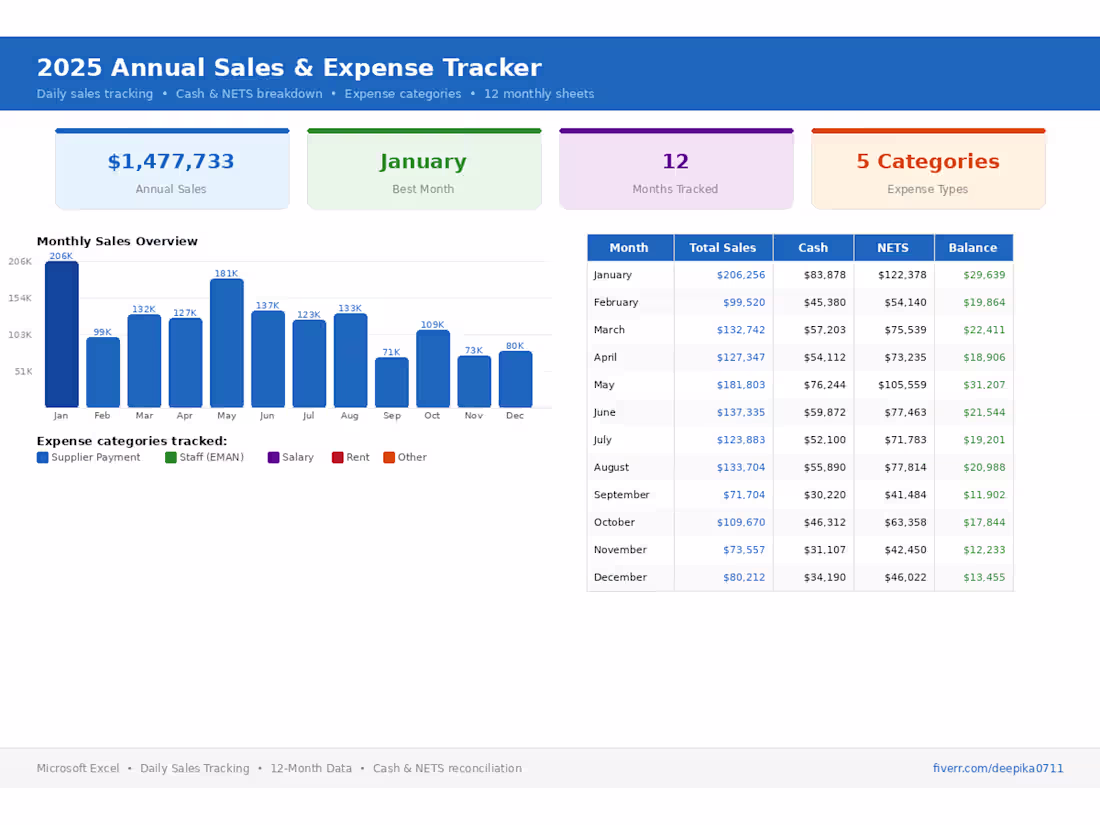This screenshot has width=1100, height=825.
Task: Select February total sales $99,520
Action: pos(744,302)
